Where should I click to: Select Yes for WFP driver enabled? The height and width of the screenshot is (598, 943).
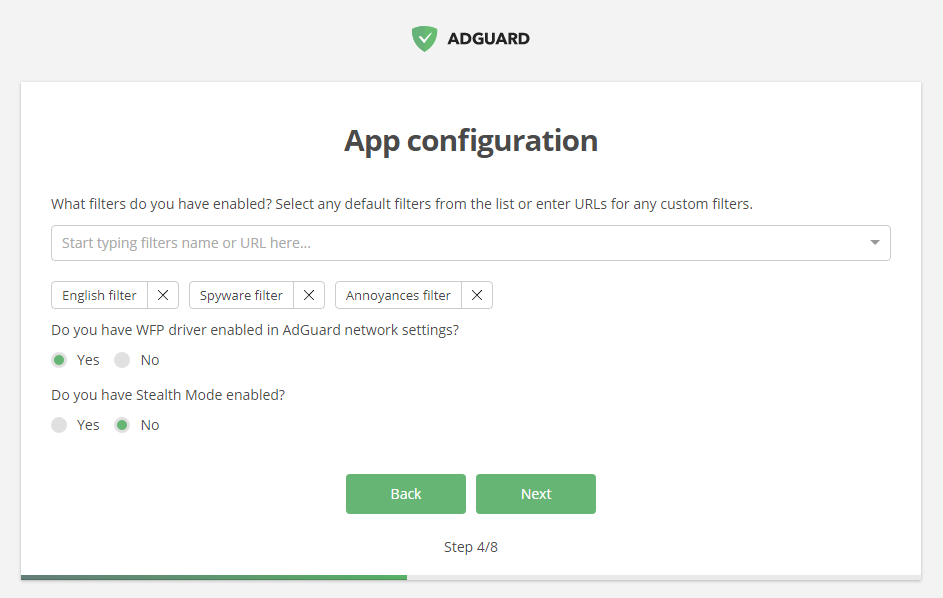click(x=60, y=360)
